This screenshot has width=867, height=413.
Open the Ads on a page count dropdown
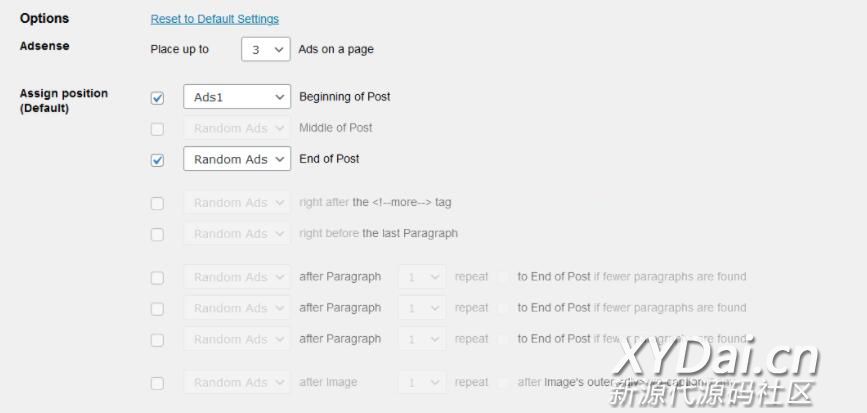[265, 49]
